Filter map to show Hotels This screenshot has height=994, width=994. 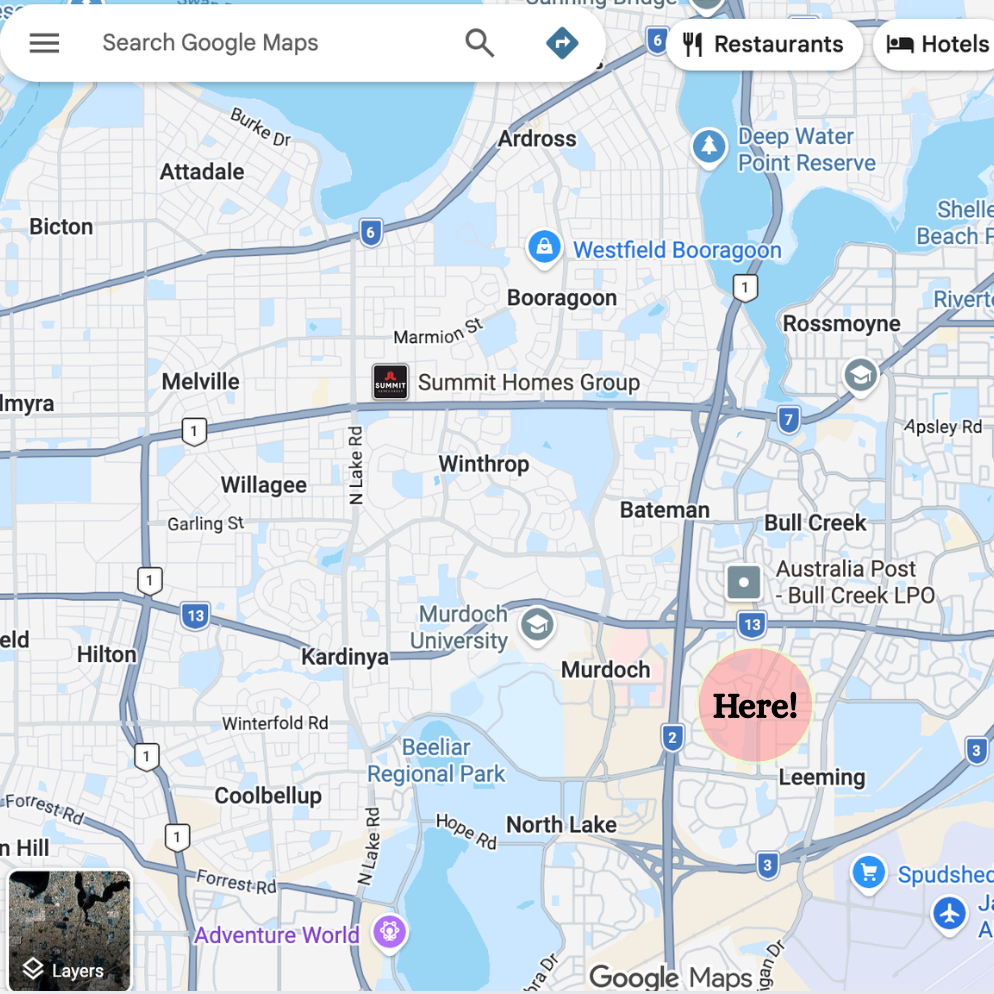pos(937,43)
